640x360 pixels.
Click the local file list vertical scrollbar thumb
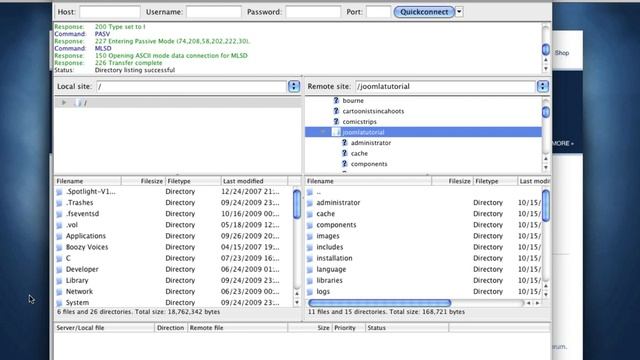(x=297, y=203)
